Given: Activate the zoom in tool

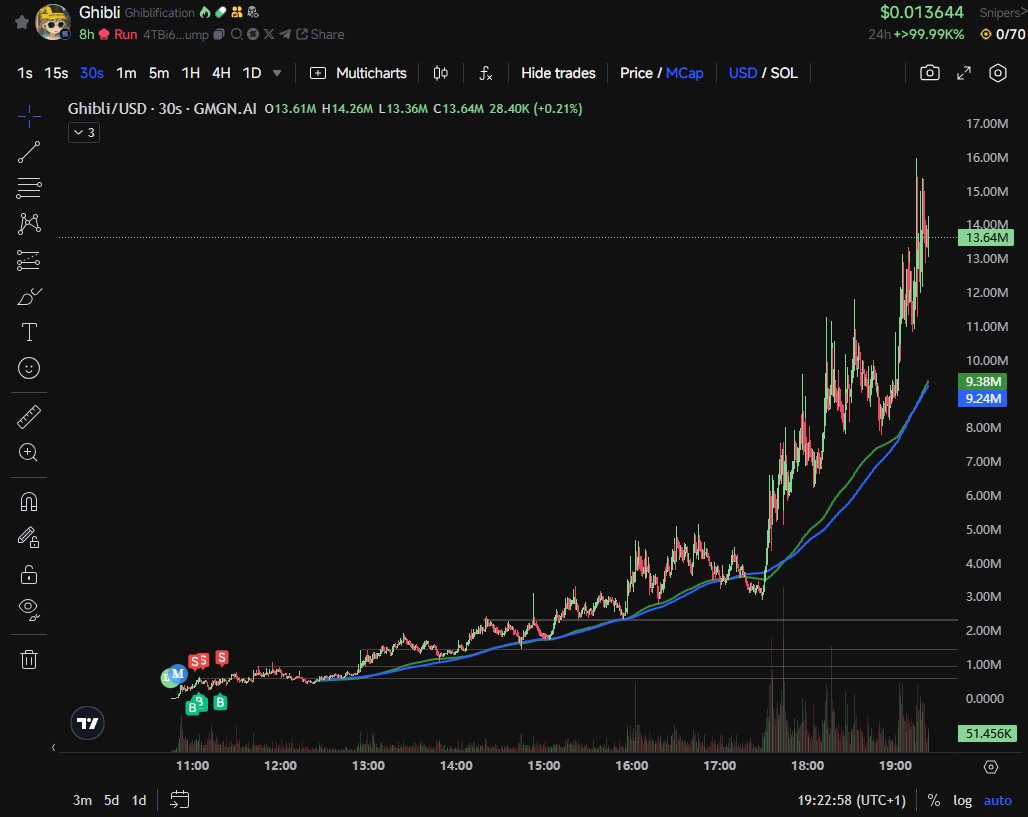Looking at the screenshot, I should pyautogui.click(x=29, y=452).
